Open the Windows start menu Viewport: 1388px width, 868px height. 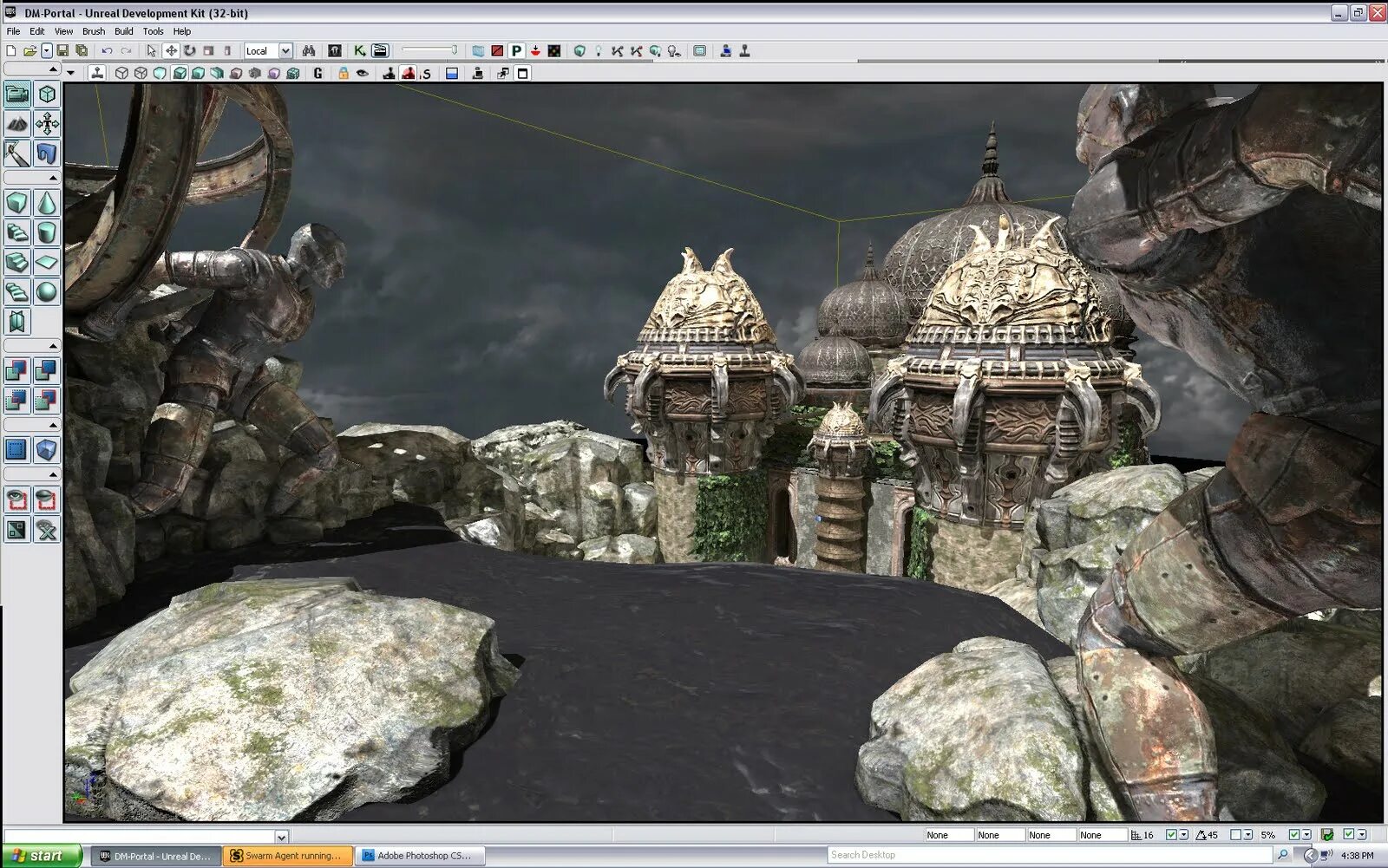(41, 856)
